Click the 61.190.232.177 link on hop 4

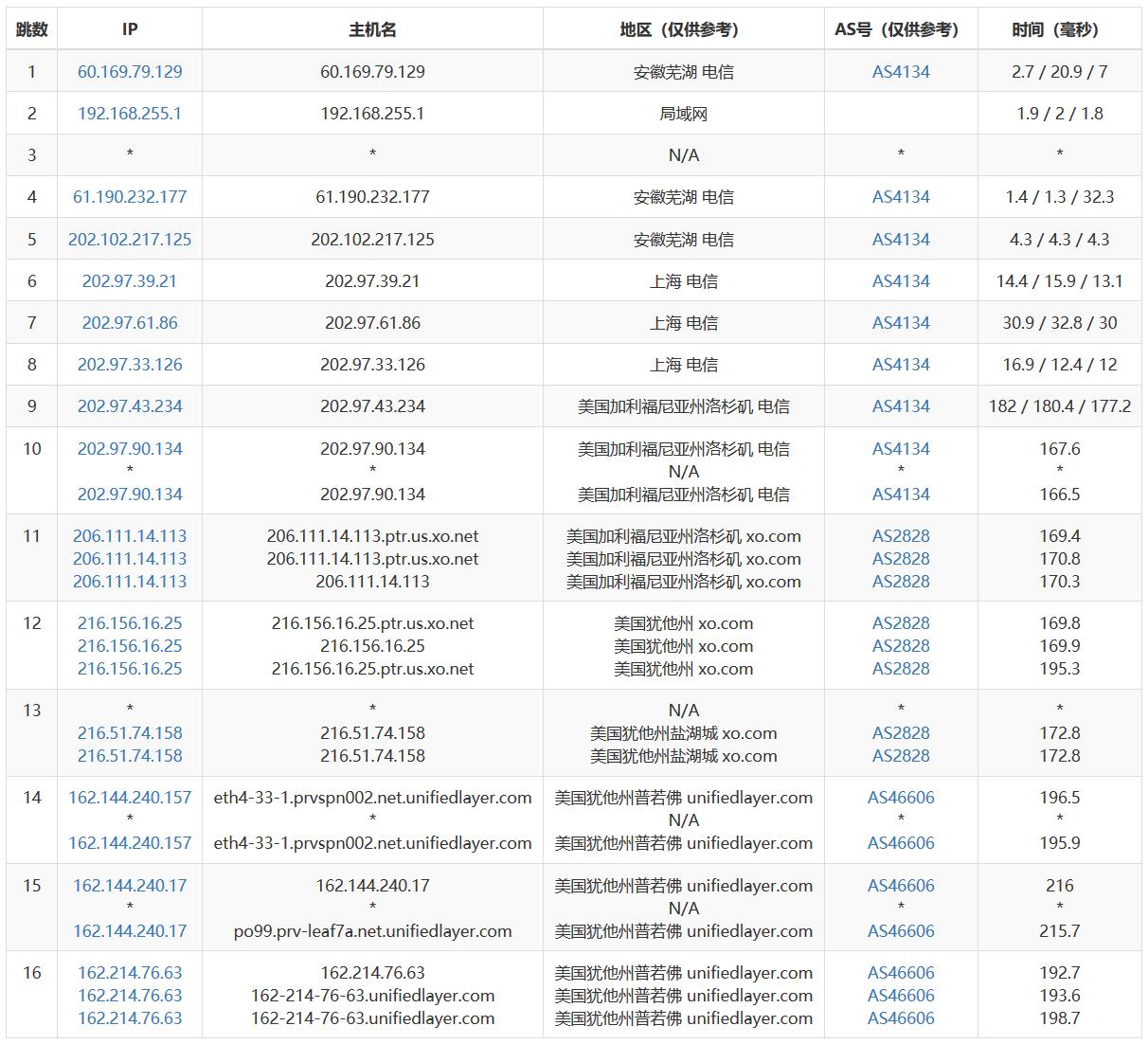click(x=130, y=197)
